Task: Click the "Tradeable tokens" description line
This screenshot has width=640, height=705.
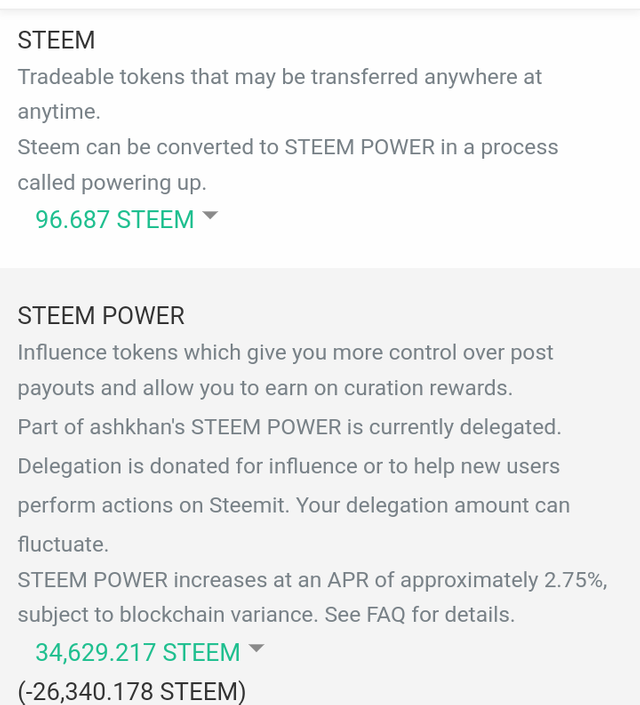Action: 279,77
